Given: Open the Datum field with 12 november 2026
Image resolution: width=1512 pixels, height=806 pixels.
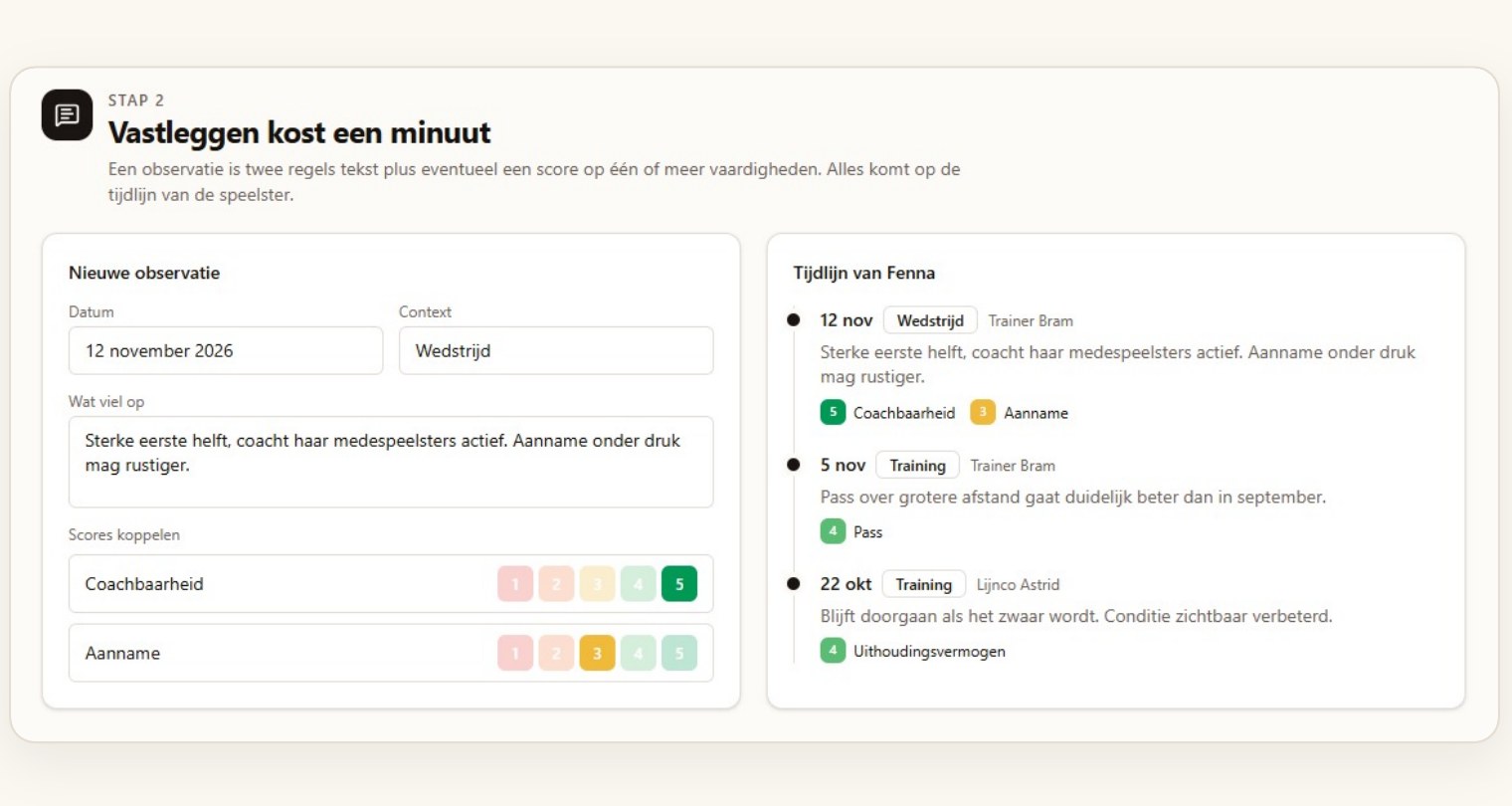Looking at the screenshot, I should pos(226,350).
